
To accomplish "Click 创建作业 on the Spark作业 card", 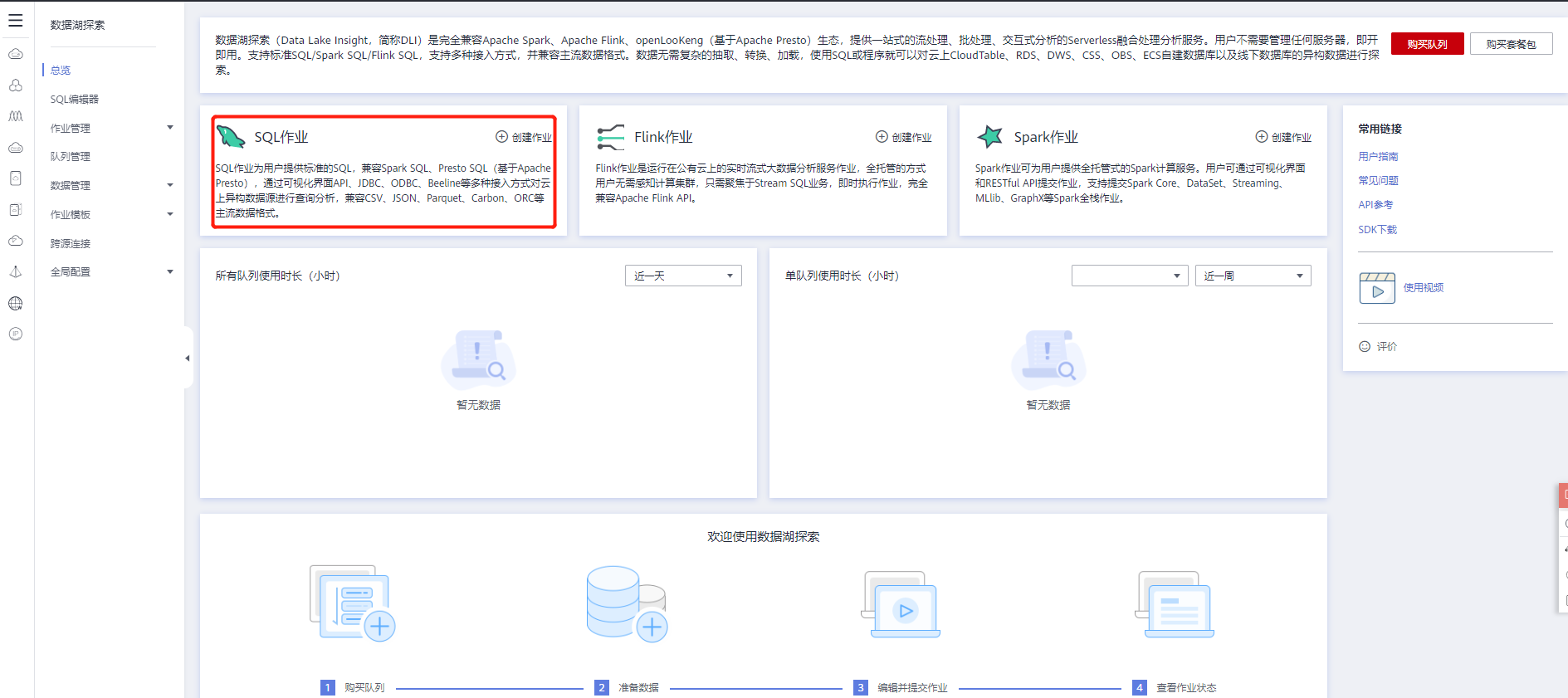I will 1283,137.
